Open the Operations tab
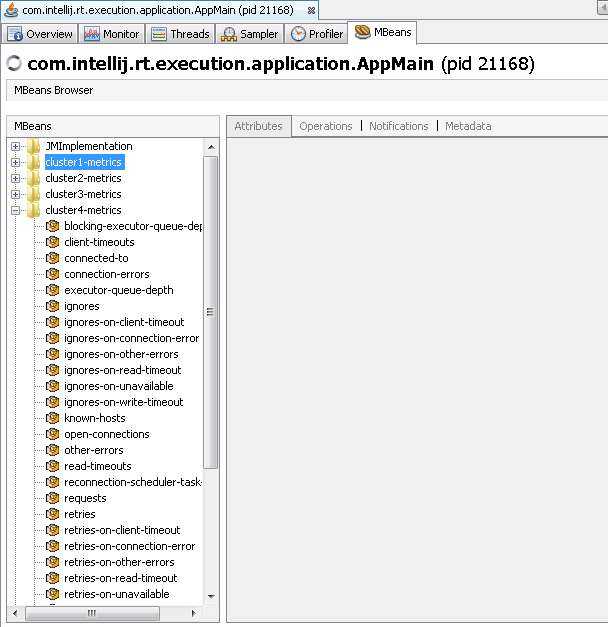 coord(326,126)
